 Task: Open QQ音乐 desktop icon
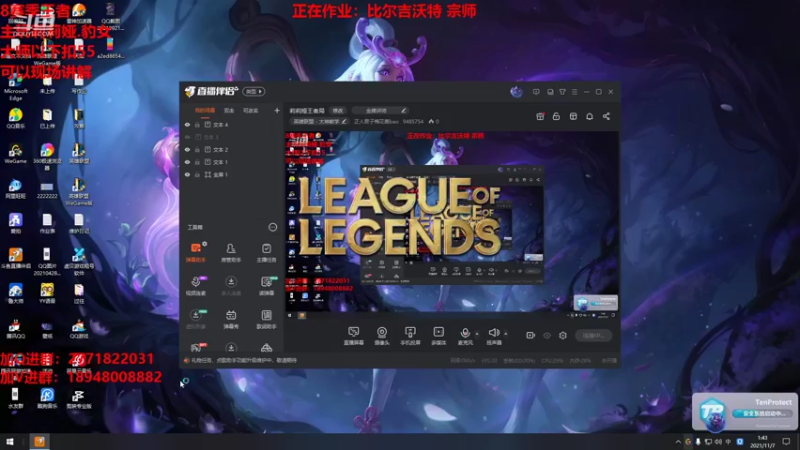pos(15,118)
